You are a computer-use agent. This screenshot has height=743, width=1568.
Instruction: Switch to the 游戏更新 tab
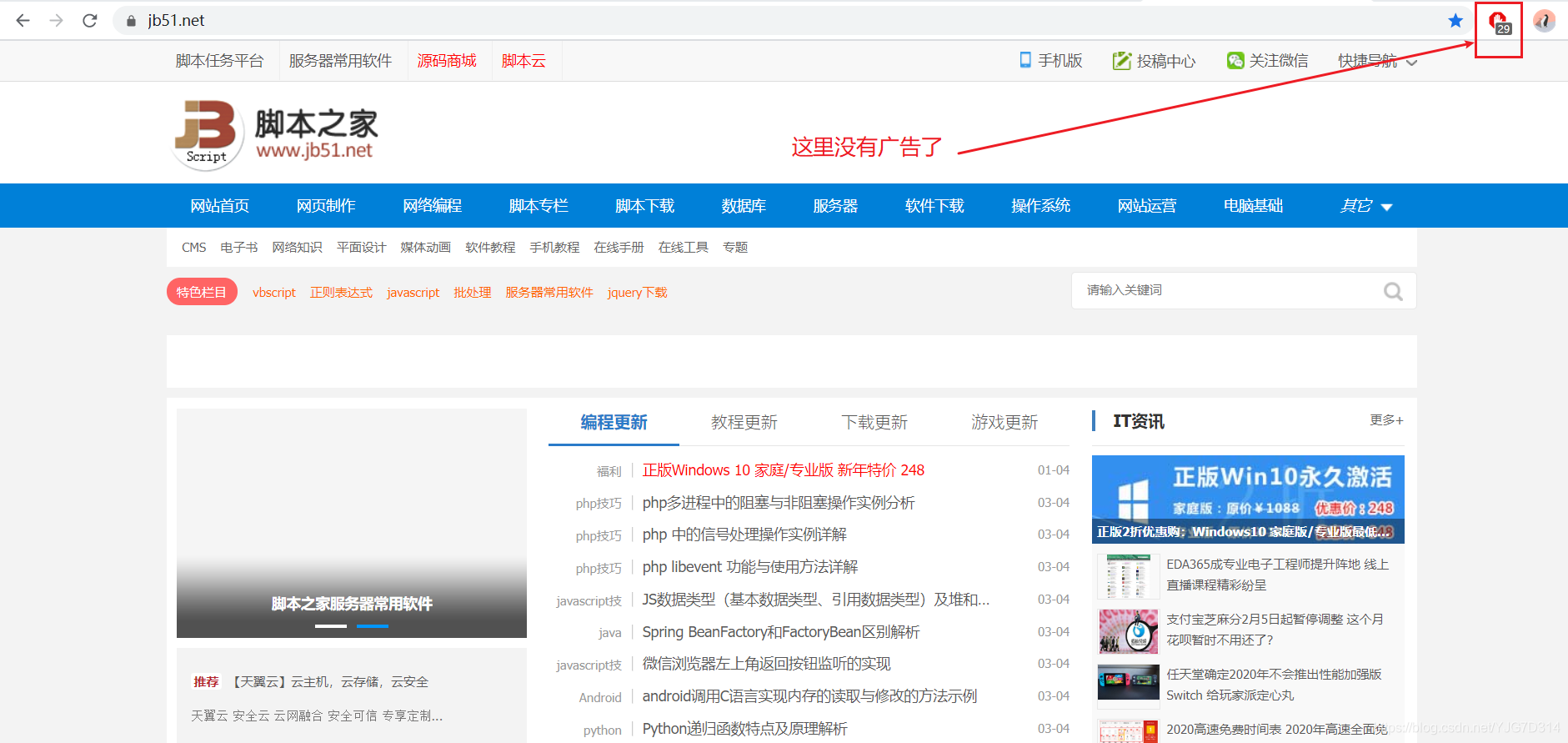(x=1004, y=423)
